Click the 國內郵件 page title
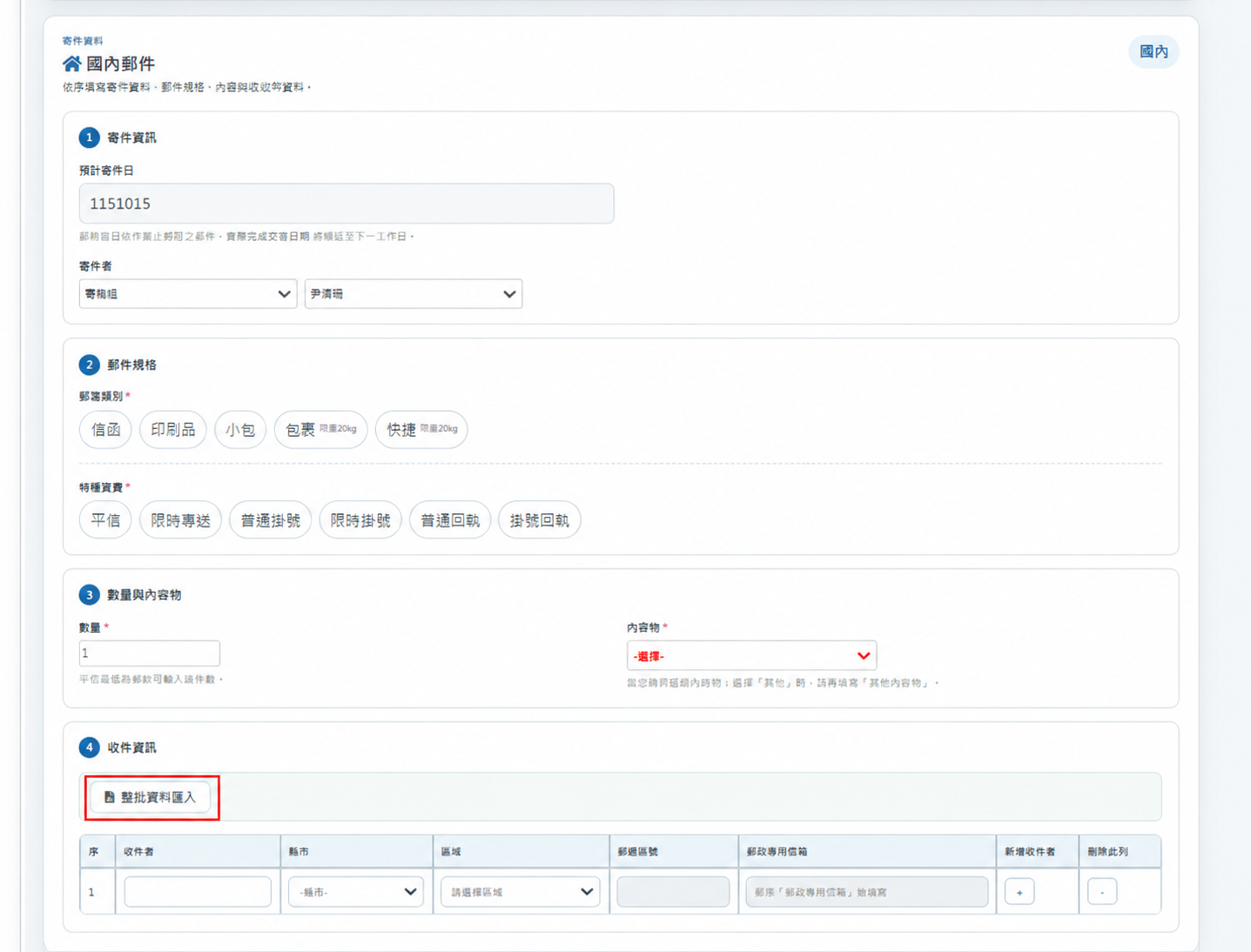Screen dimensions: 1251x952 click(120, 64)
